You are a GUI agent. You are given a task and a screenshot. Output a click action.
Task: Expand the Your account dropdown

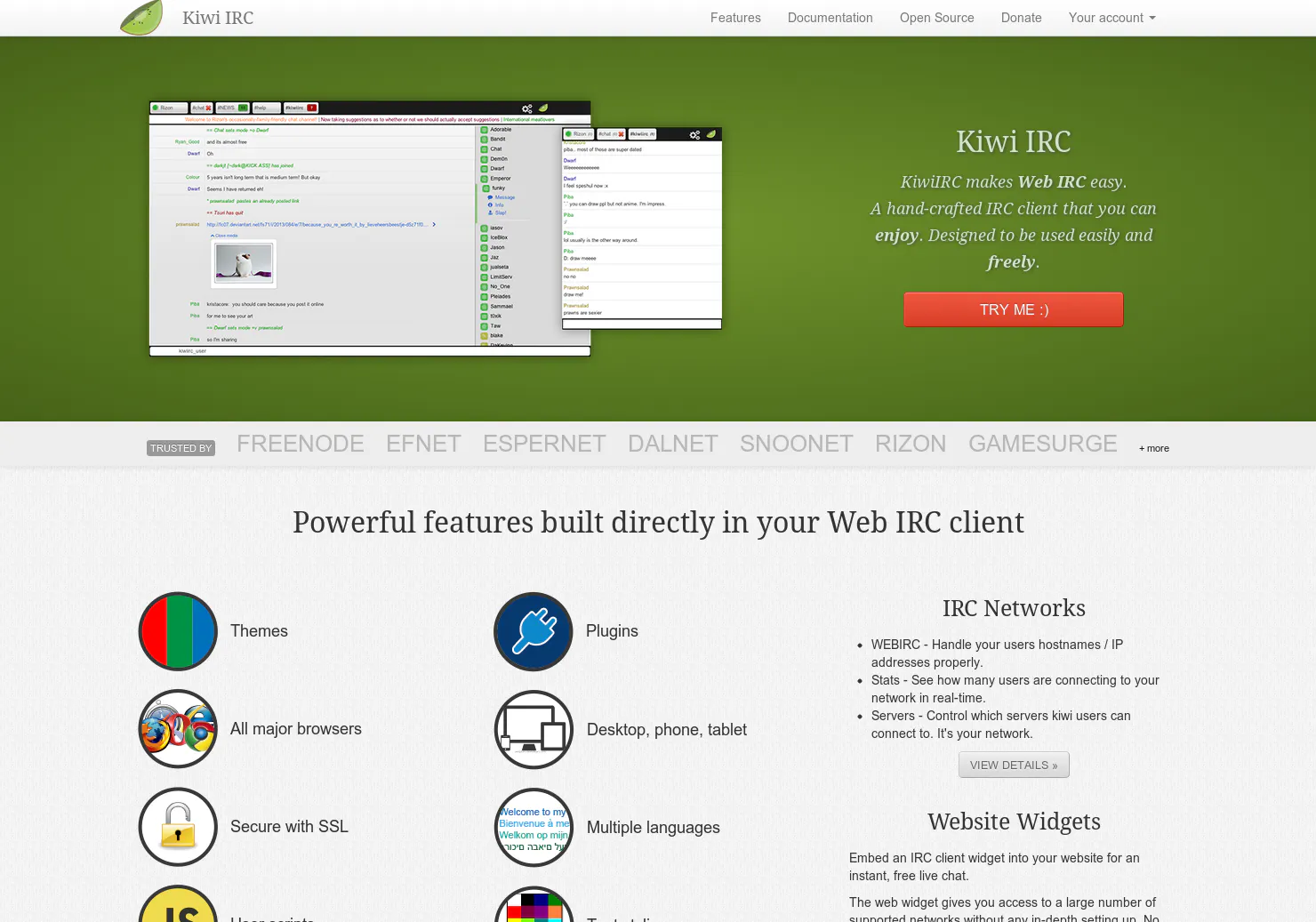click(x=1111, y=18)
